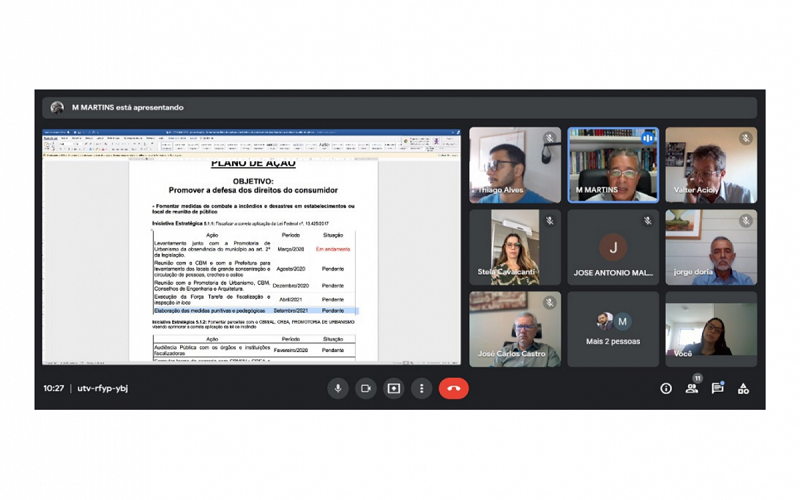
Task: Click the M MARTINS speaking video tile
Action: [613, 165]
